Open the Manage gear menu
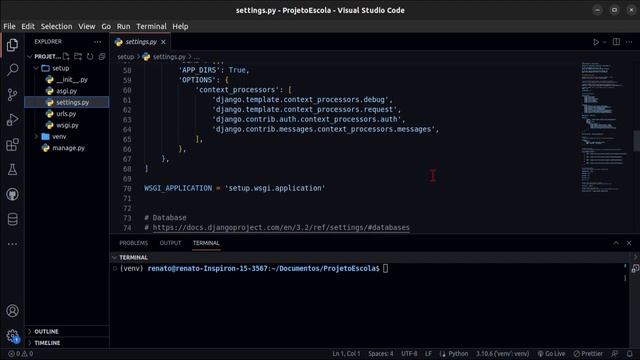 point(12,336)
